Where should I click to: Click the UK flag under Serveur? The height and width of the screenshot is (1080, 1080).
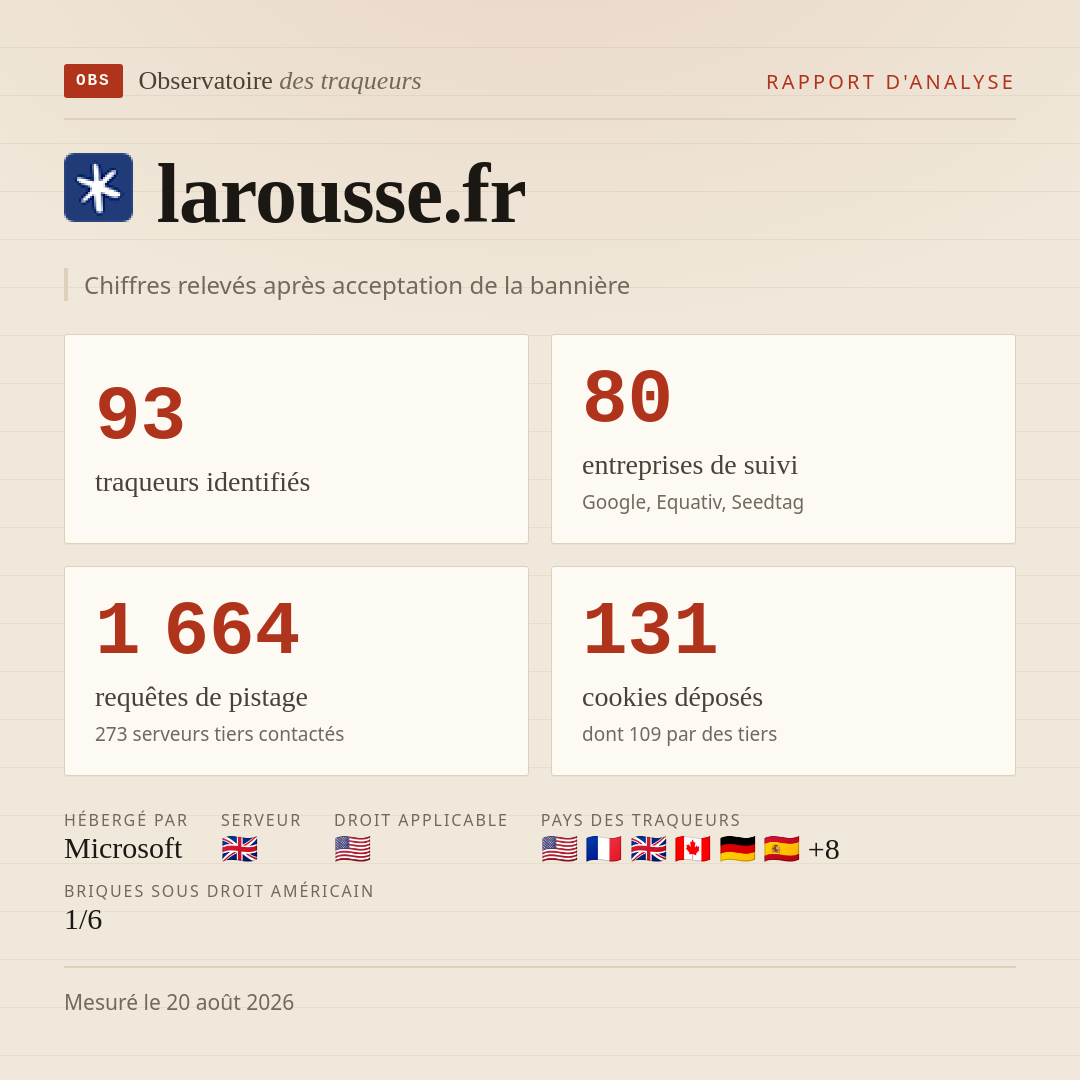click(x=240, y=849)
